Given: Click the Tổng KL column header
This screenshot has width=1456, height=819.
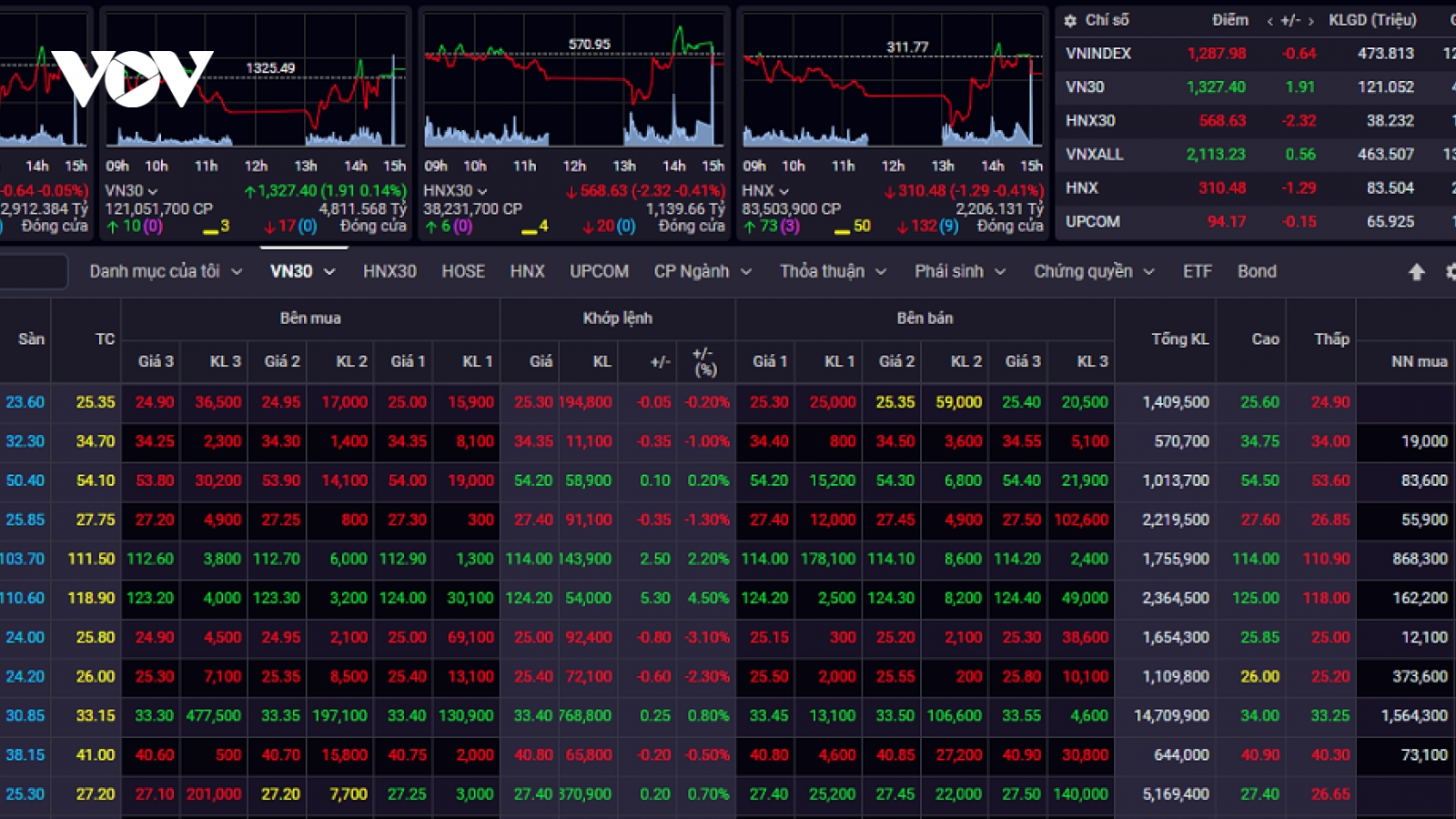Looking at the screenshot, I should coord(1179,339).
